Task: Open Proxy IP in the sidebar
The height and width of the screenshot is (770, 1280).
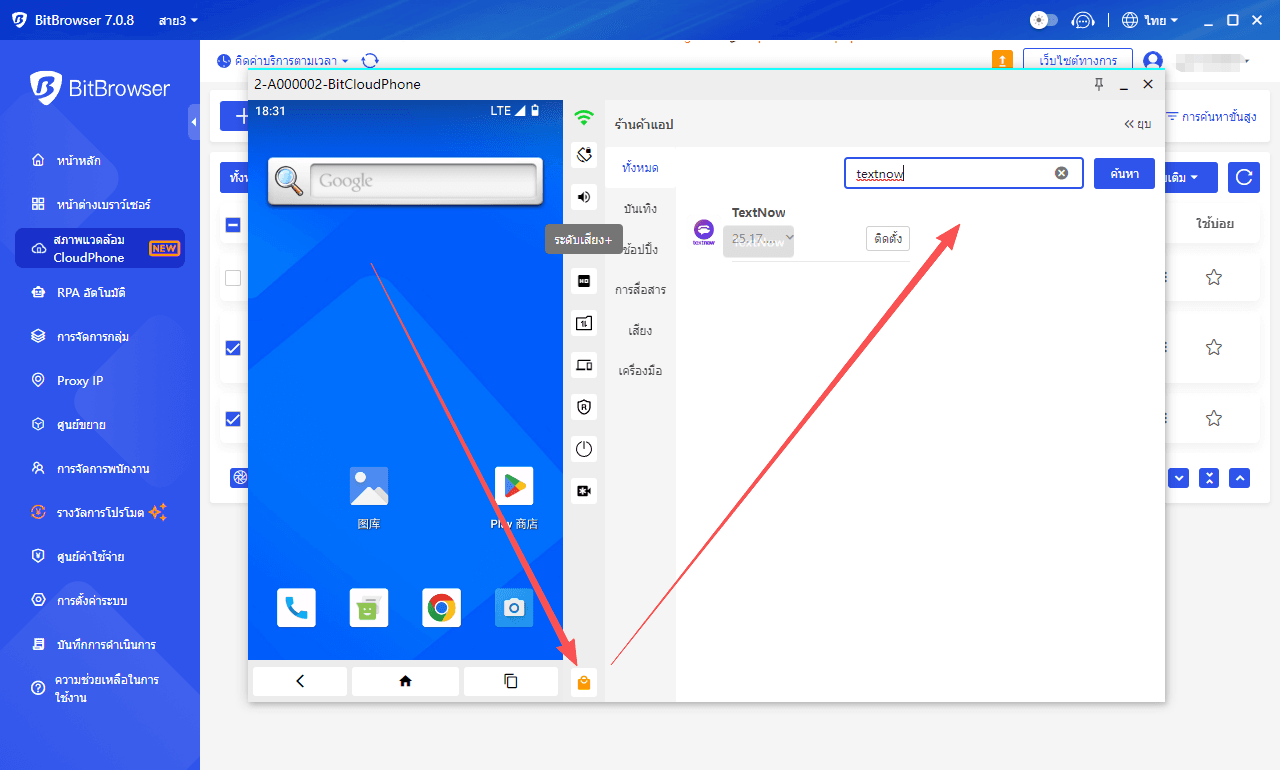Action: 80,380
